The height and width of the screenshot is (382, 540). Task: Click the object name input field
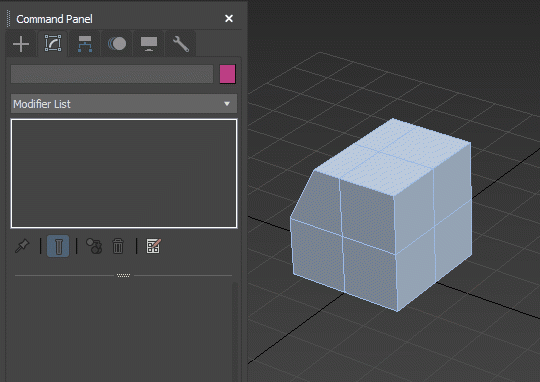pos(112,74)
